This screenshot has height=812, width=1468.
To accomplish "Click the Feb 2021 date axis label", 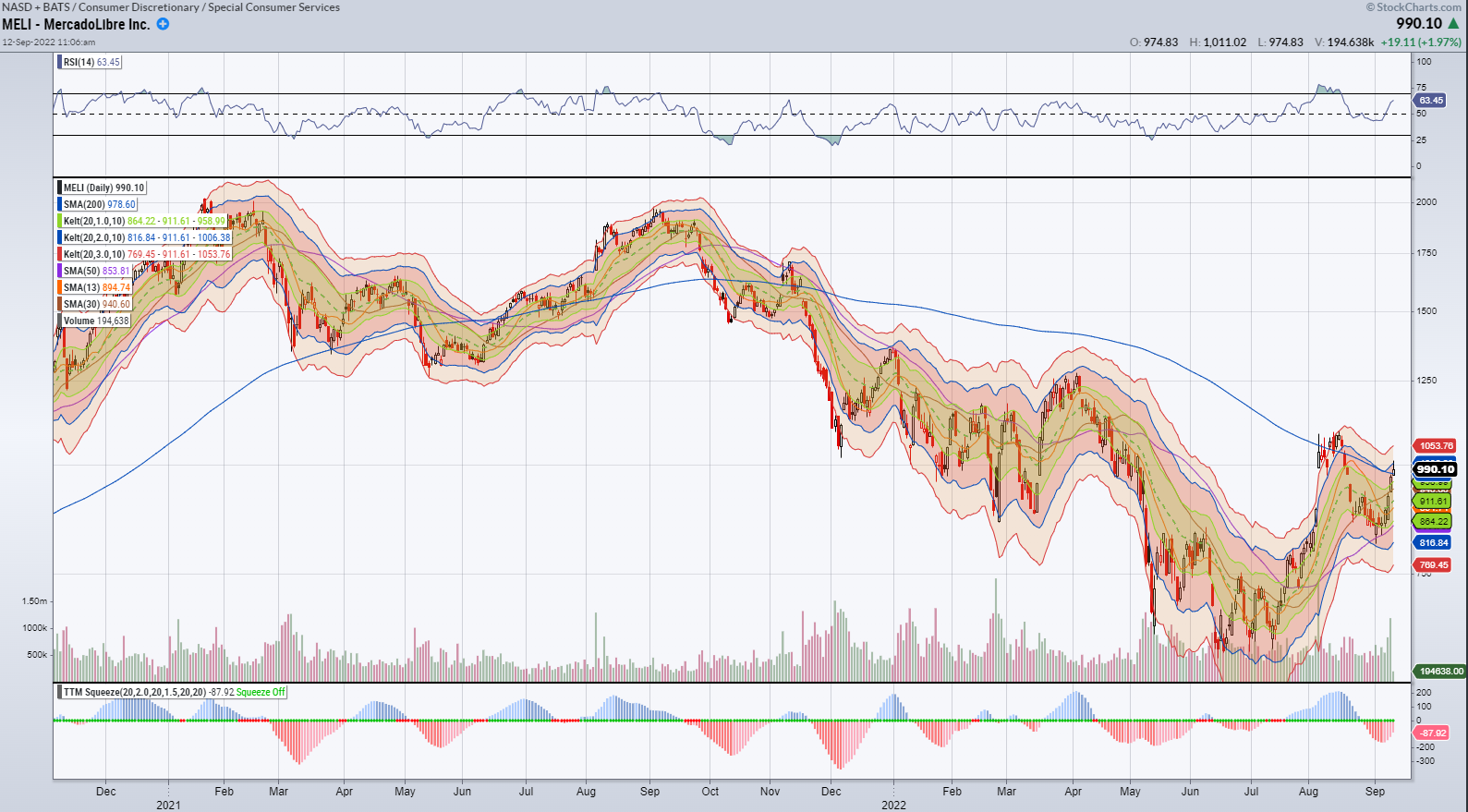I will click(x=224, y=791).
